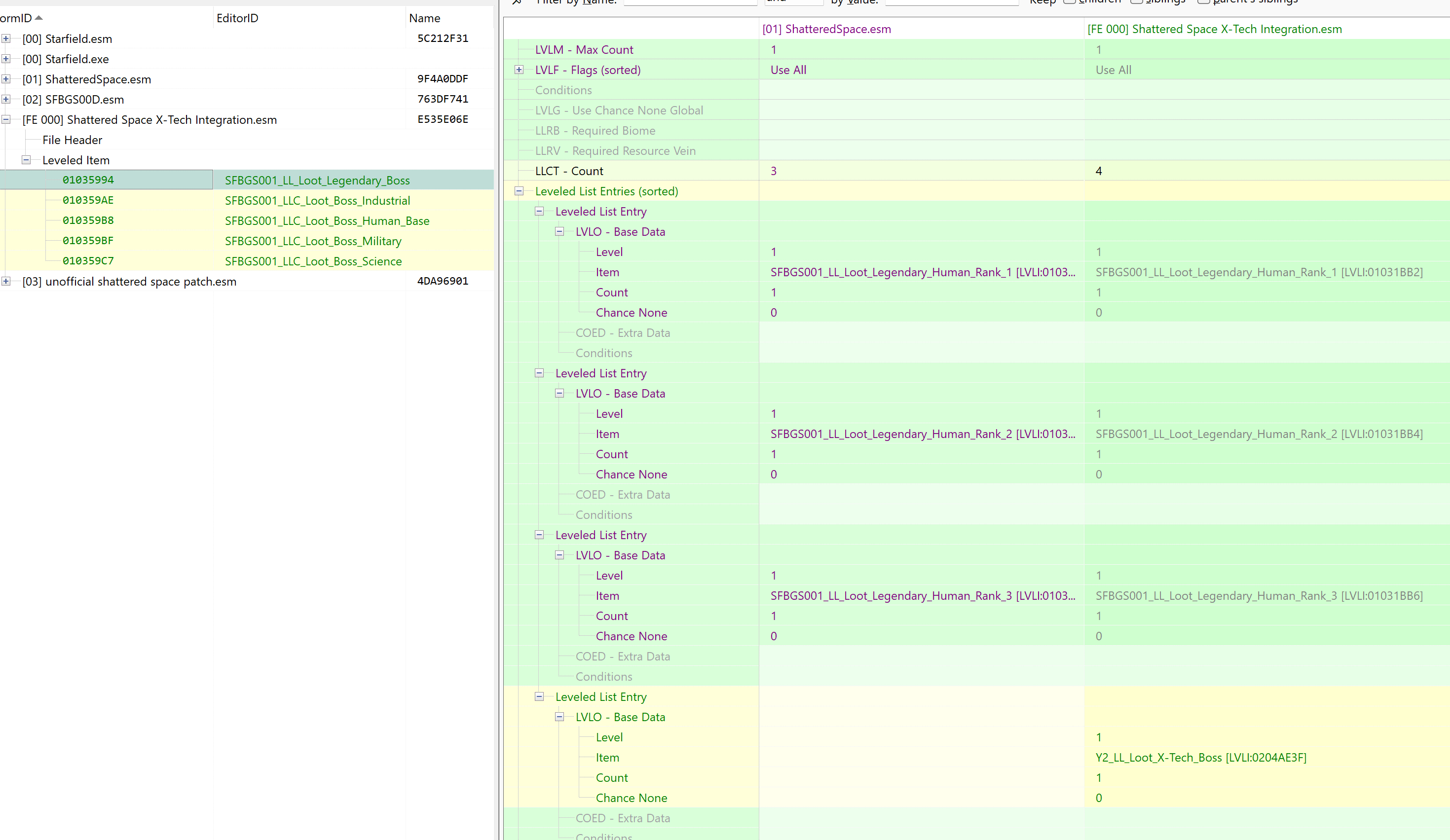The height and width of the screenshot is (840, 1450).
Task: Click the CRC value 9F4A0DDF
Action: coord(443,79)
